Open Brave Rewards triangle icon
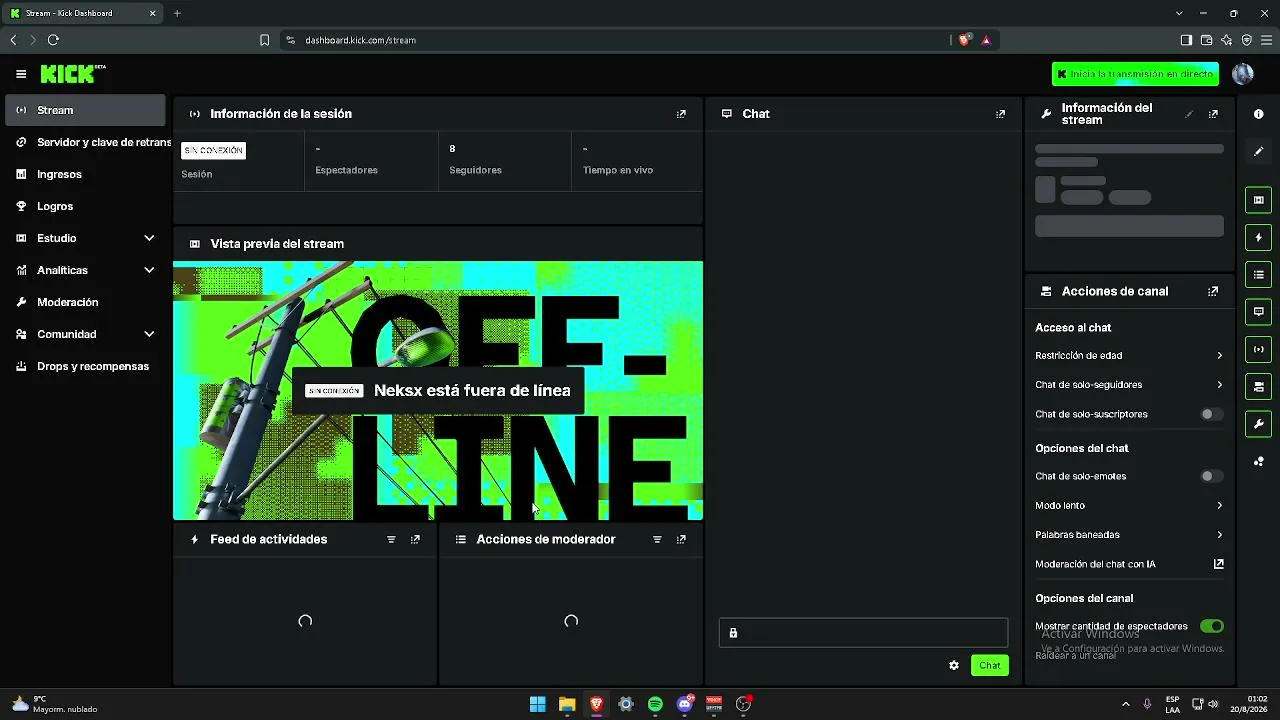This screenshot has width=1280, height=720. pyautogui.click(x=986, y=40)
